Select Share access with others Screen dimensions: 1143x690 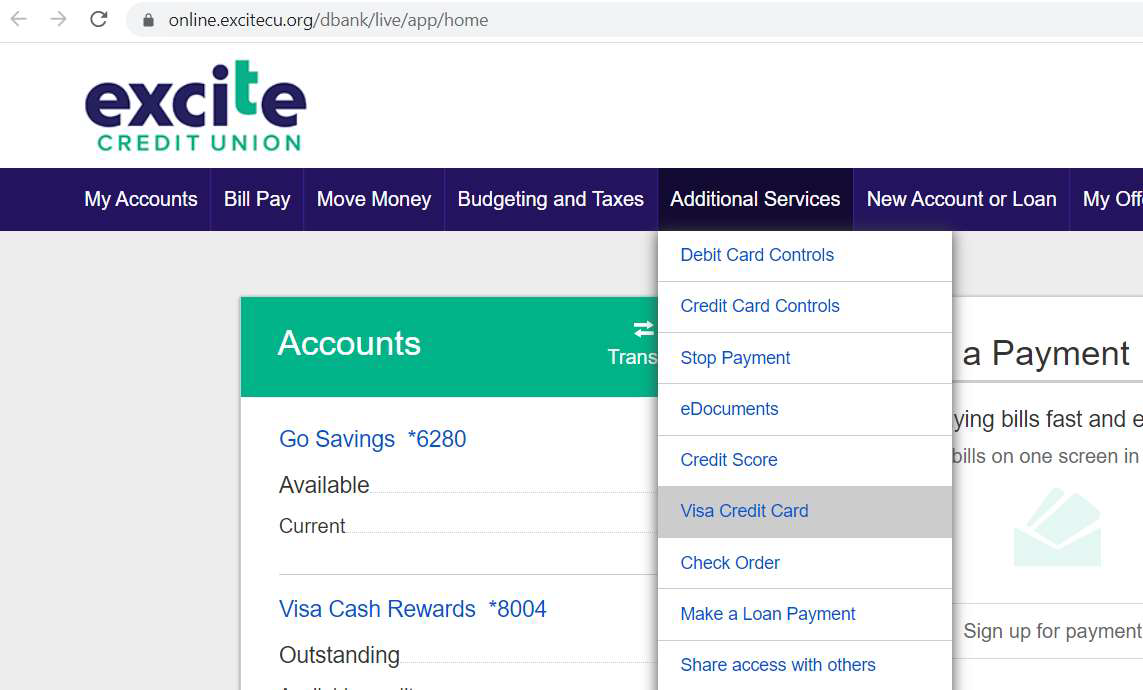coord(805,665)
